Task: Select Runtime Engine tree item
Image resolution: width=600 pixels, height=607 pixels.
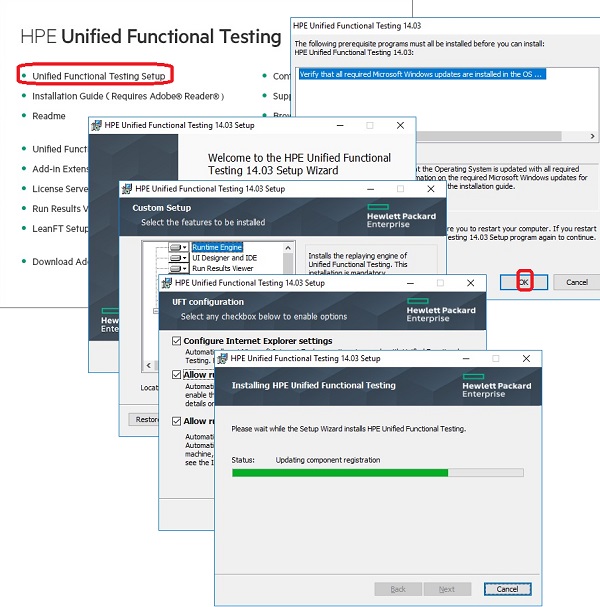Action: click(x=217, y=247)
